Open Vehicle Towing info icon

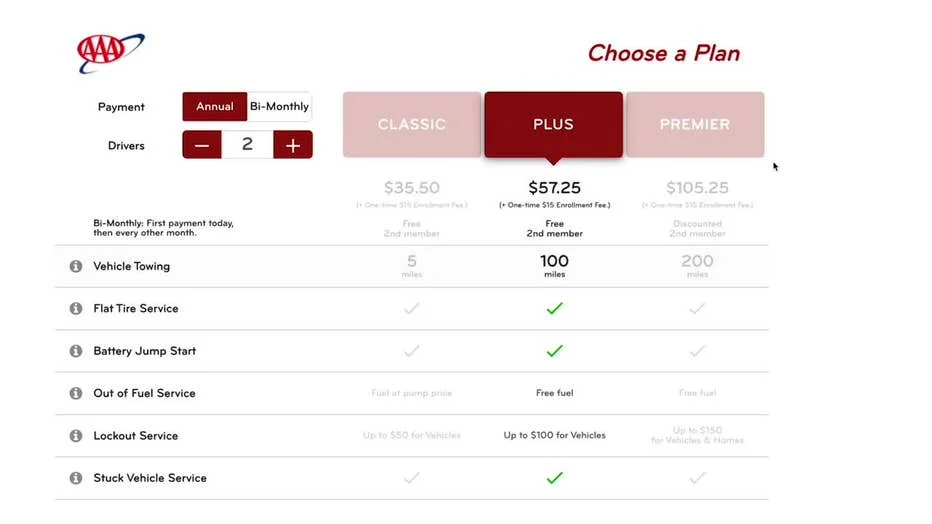[76, 267]
